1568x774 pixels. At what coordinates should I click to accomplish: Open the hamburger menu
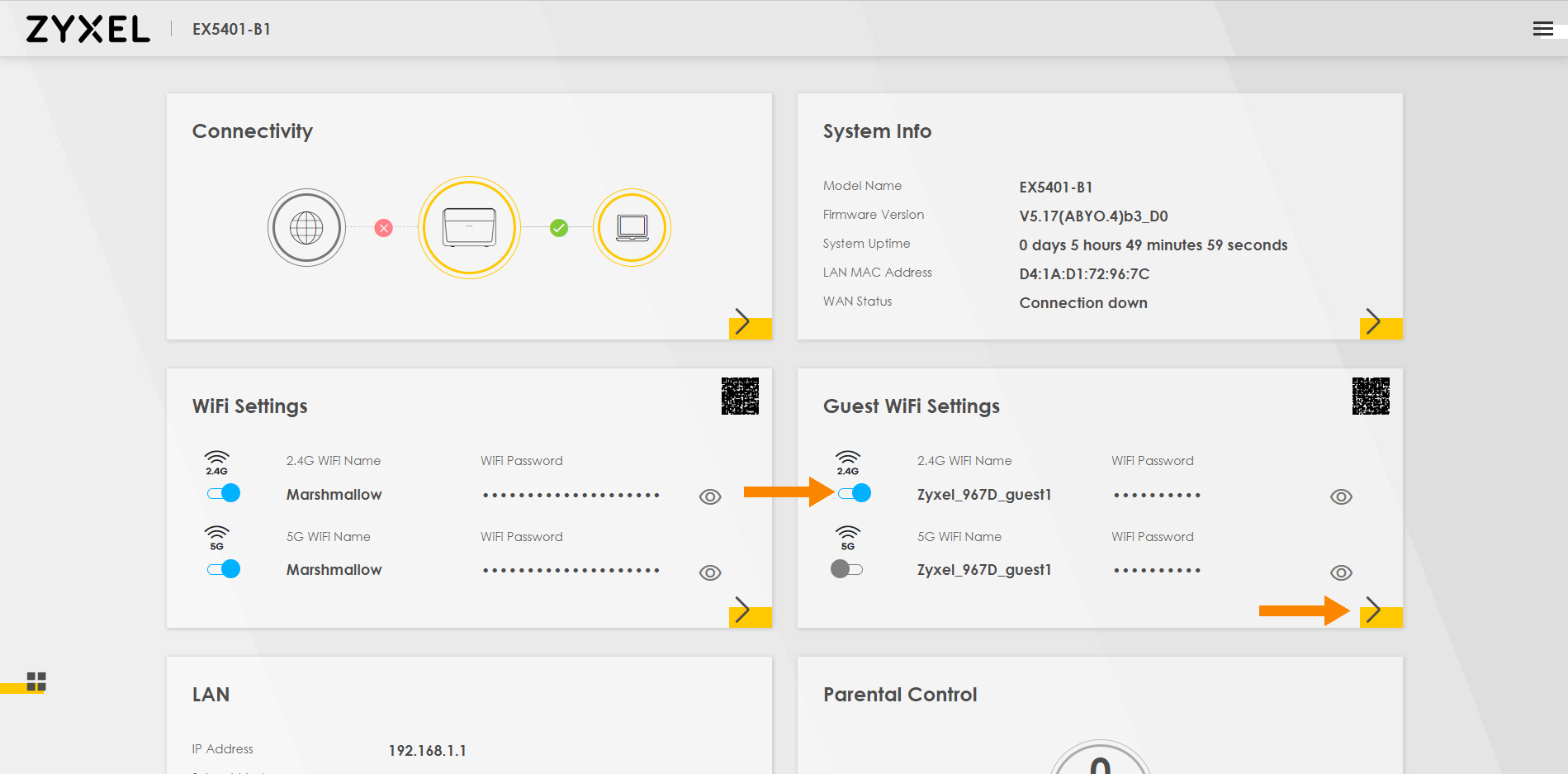[x=1542, y=30]
